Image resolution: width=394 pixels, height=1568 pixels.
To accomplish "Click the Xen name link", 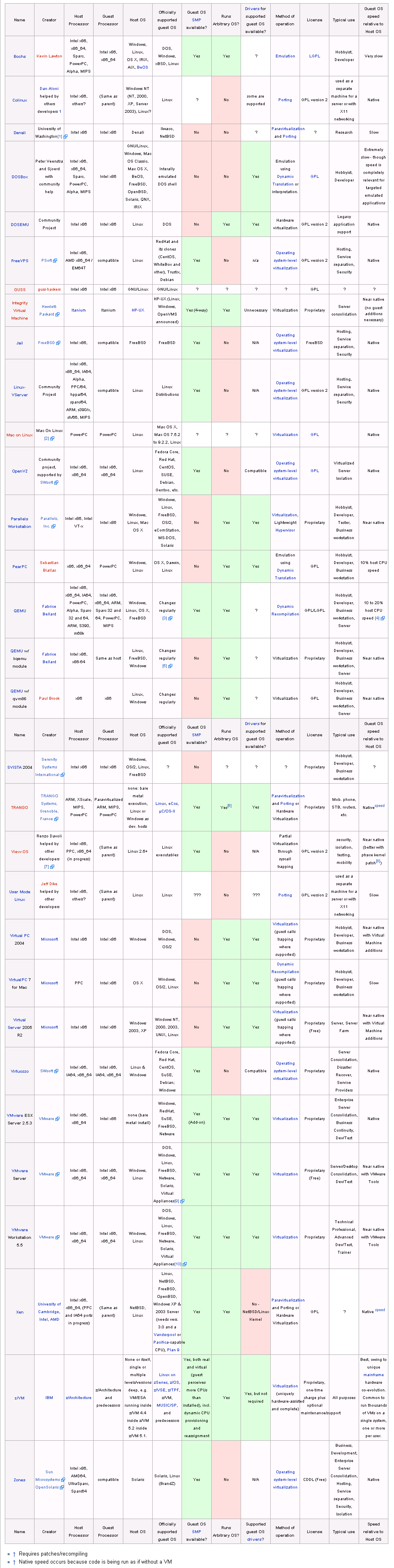I will 20,1312.
